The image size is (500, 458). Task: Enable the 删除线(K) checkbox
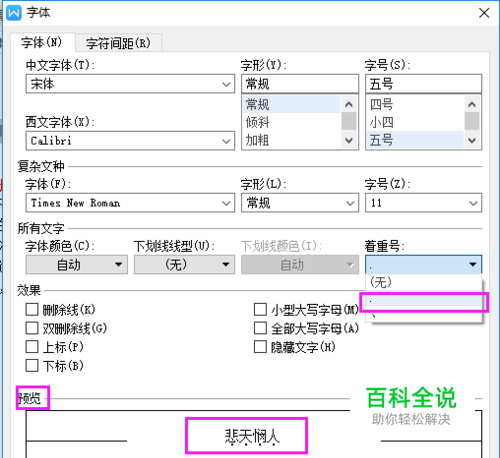tap(32, 310)
